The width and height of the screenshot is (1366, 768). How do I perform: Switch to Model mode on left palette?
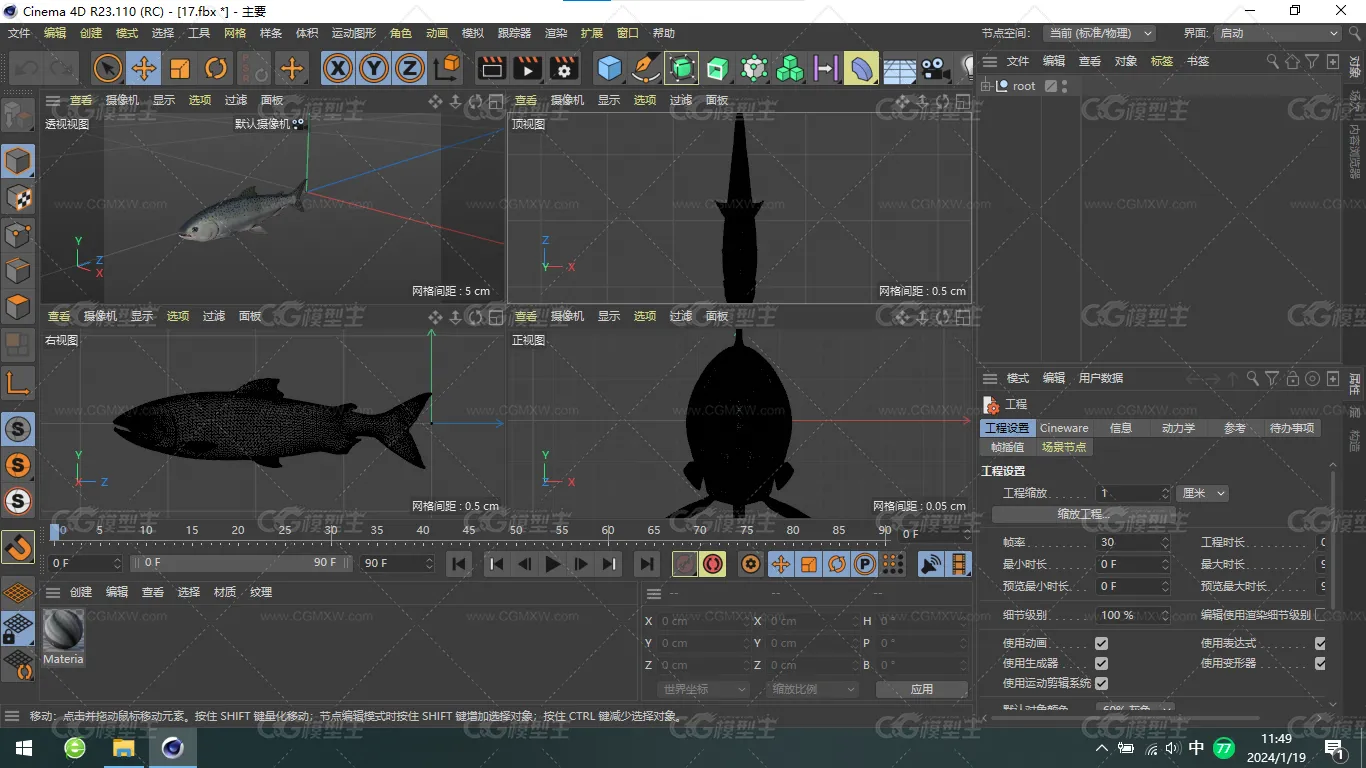pos(18,161)
